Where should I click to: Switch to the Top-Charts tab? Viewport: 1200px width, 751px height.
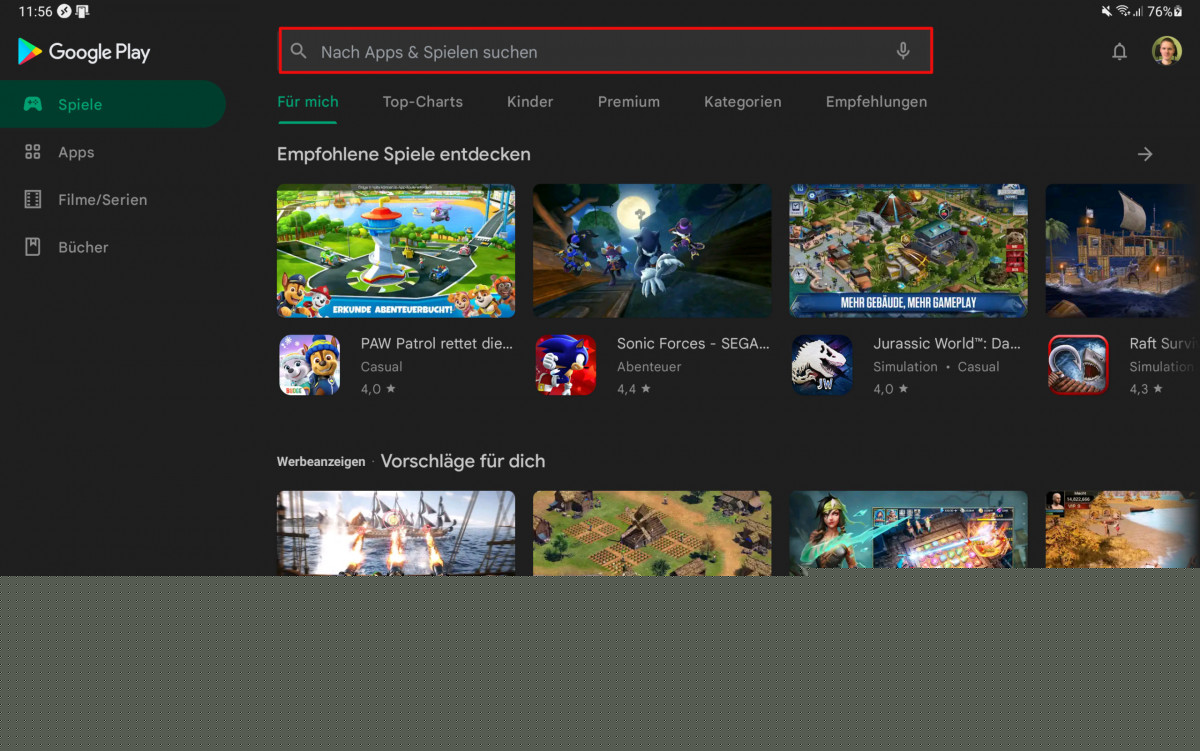tap(422, 102)
